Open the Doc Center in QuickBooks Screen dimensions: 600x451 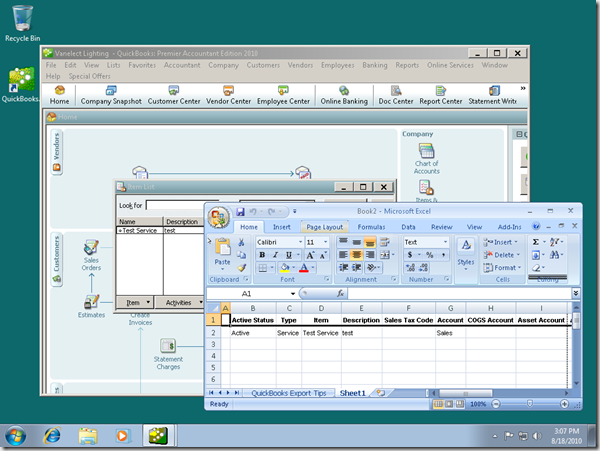396,95
